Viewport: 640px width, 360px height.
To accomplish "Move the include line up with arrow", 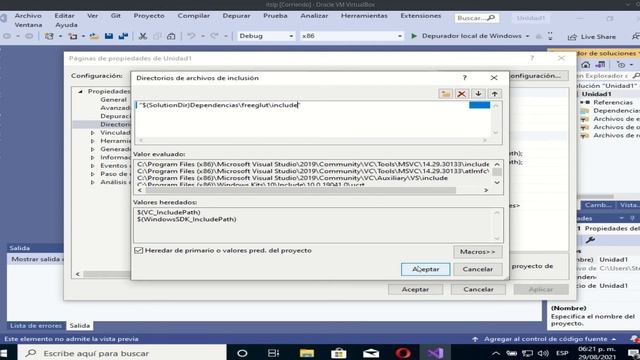I will point(494,94).
